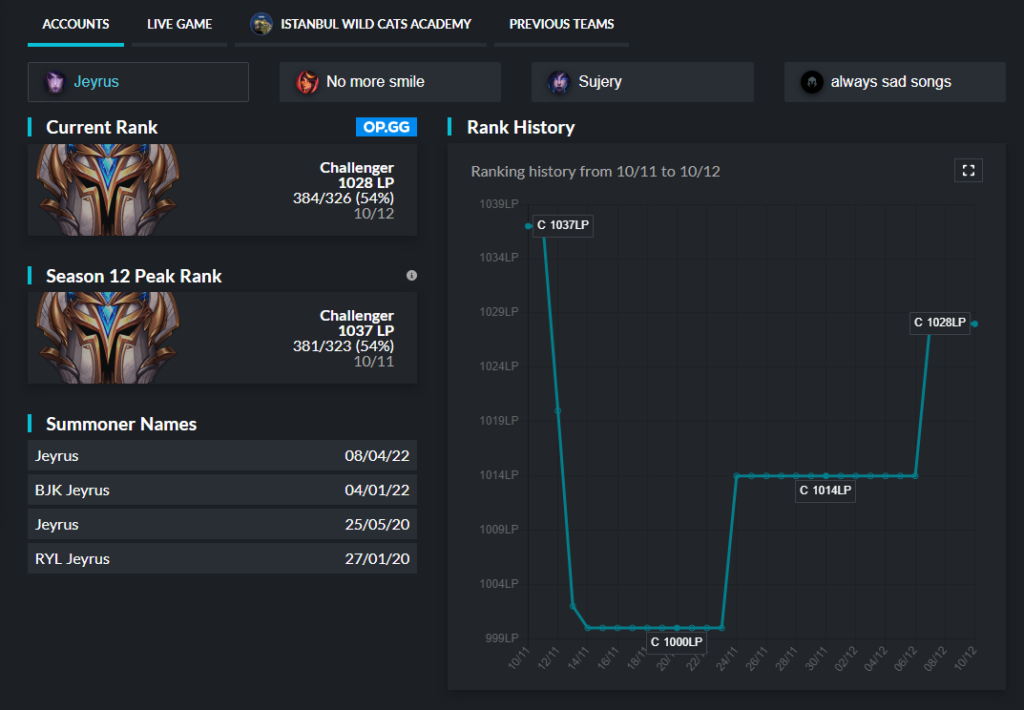Click the Season 12 Peak Challenger emblem
The width and height of the screenshot is (1024, 710).
[108, 338]
